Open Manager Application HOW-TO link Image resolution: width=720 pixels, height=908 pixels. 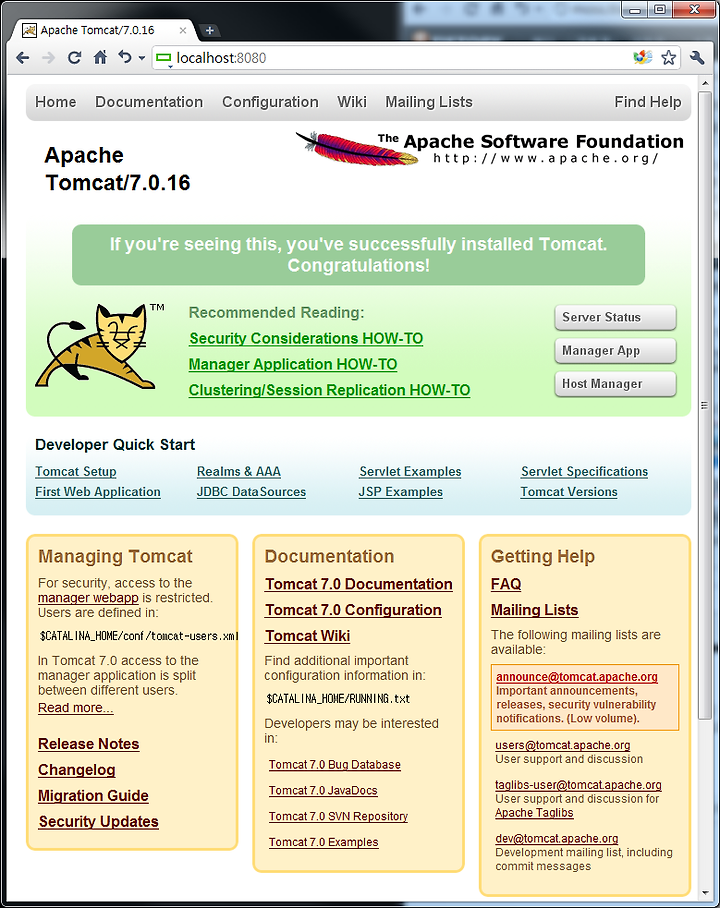pos(293,364)
